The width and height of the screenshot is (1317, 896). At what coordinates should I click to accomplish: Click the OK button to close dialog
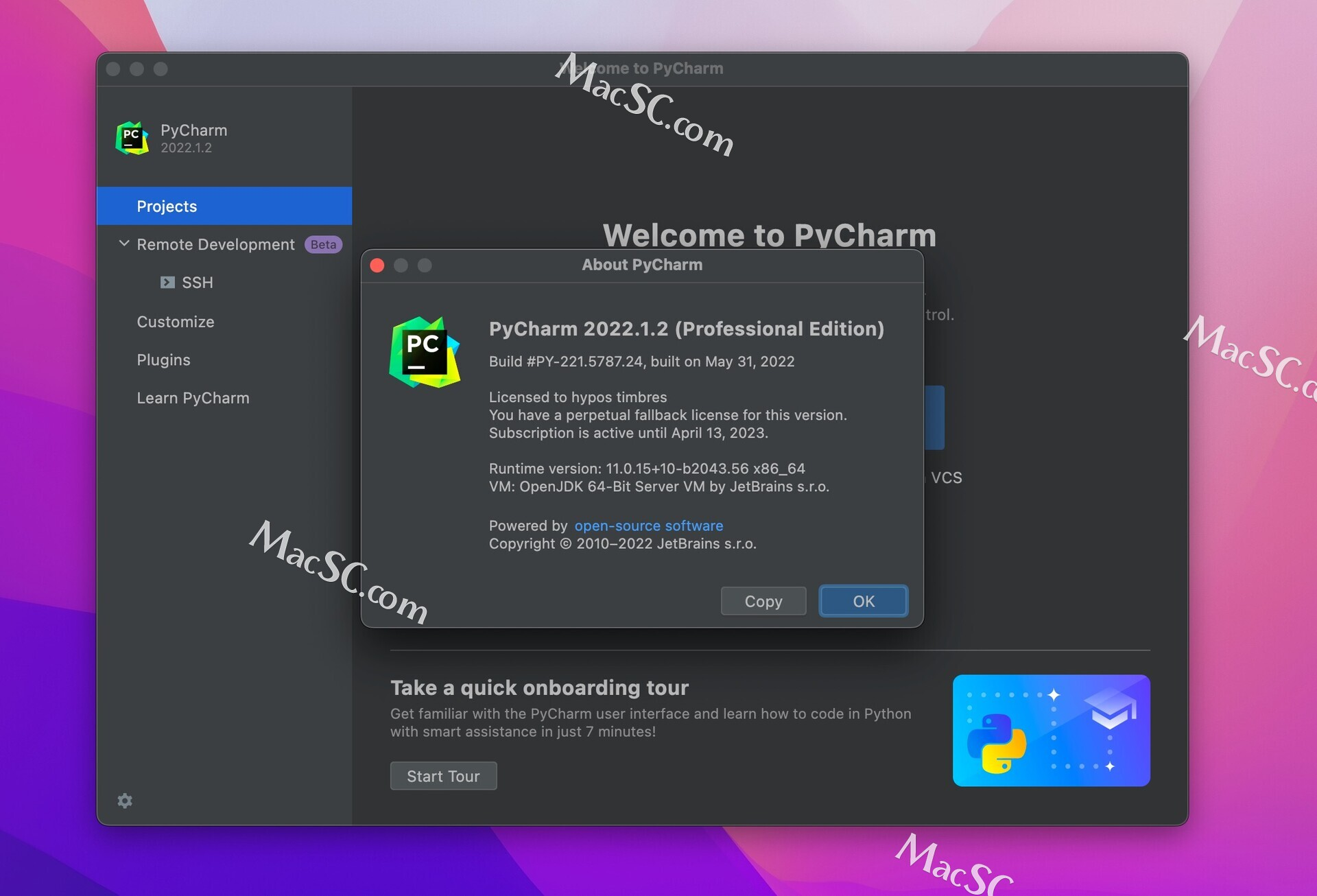pos(863,601)
